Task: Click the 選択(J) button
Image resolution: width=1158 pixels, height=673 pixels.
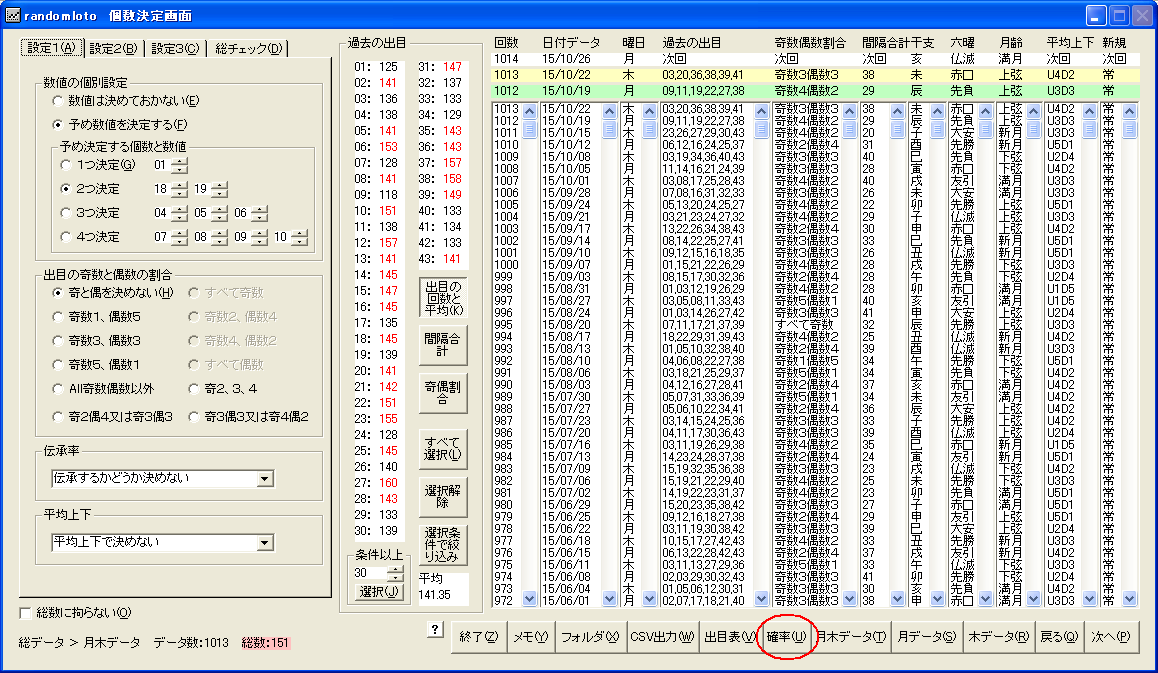Action: click(379, 592)
